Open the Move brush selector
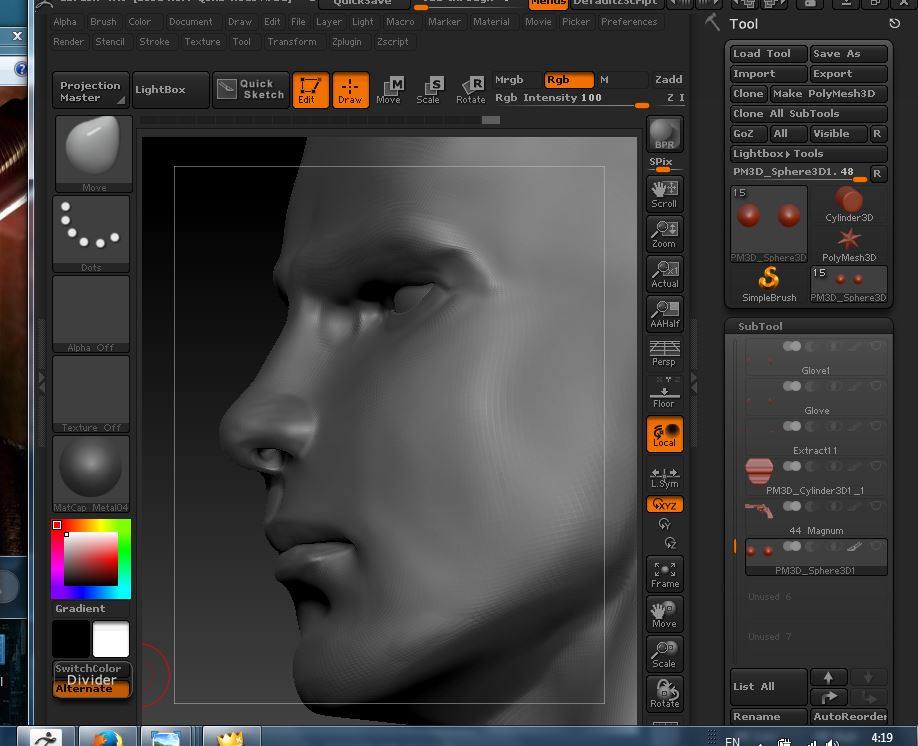Viewport: 918px width, 746px height. 93,153
